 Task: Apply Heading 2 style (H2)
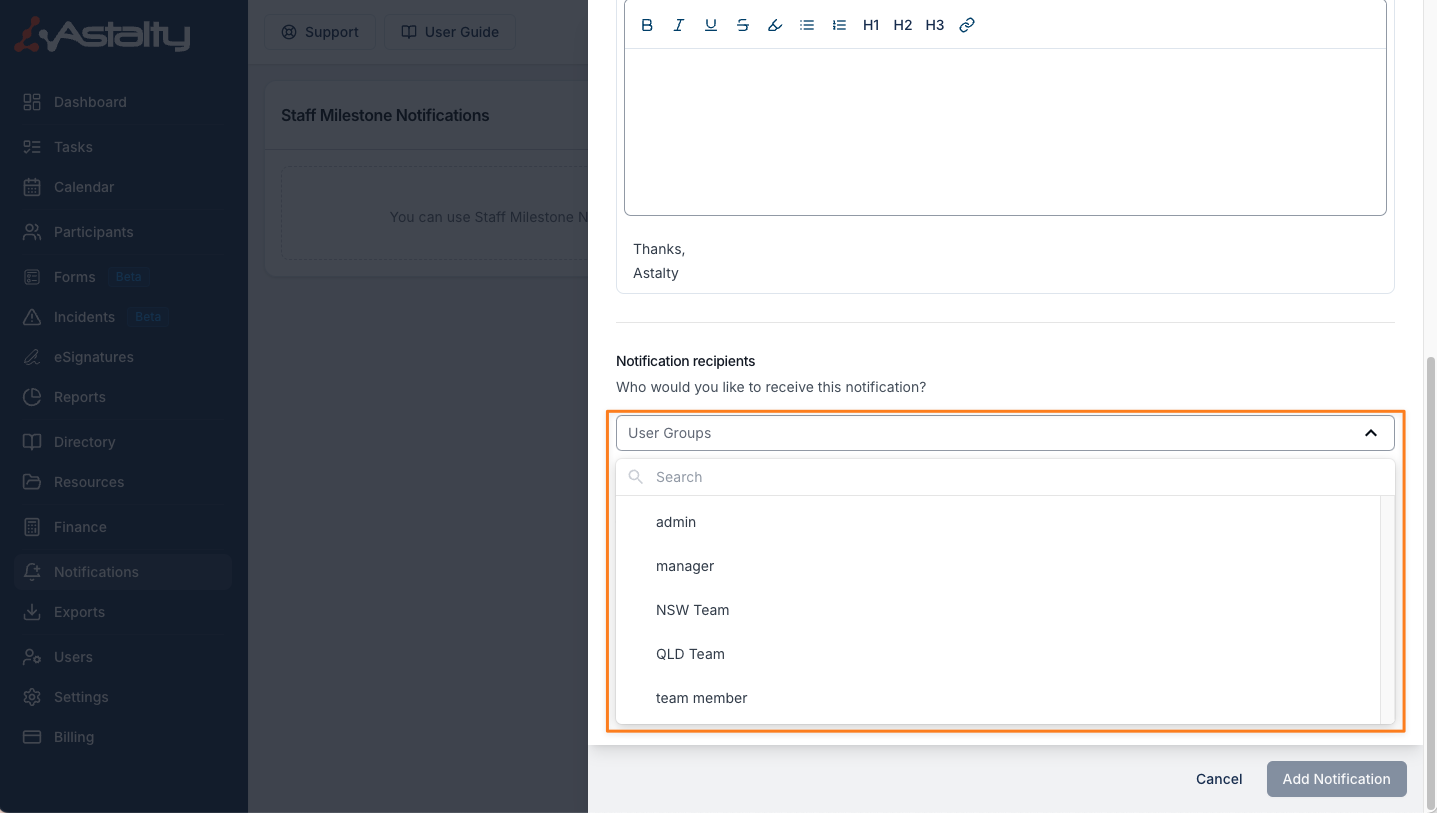coord(903,25)
